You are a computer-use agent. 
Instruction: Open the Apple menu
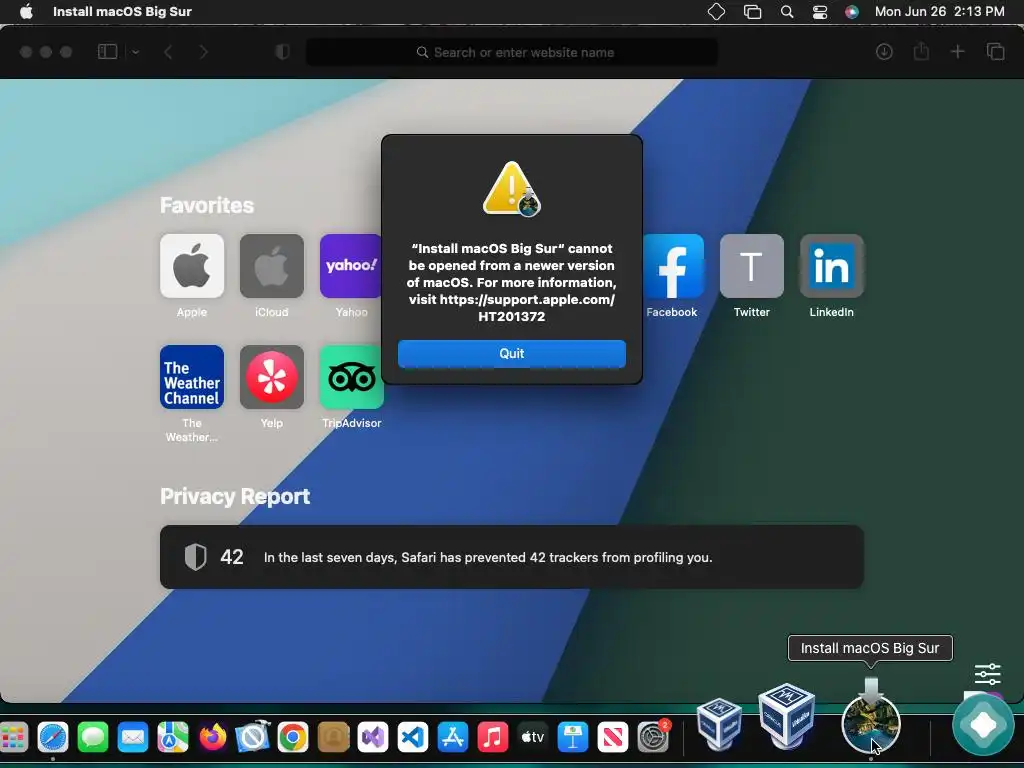(x=26, y=12)
